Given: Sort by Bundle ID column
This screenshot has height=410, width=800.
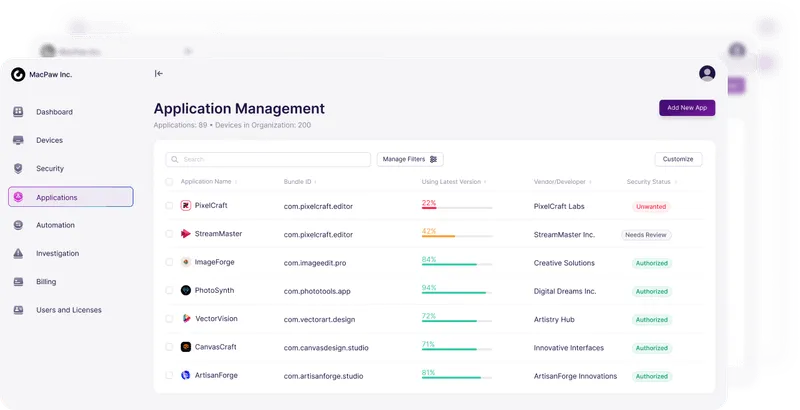Looking at the screenshot, I should pyautogui.click(x=300, y=182).
